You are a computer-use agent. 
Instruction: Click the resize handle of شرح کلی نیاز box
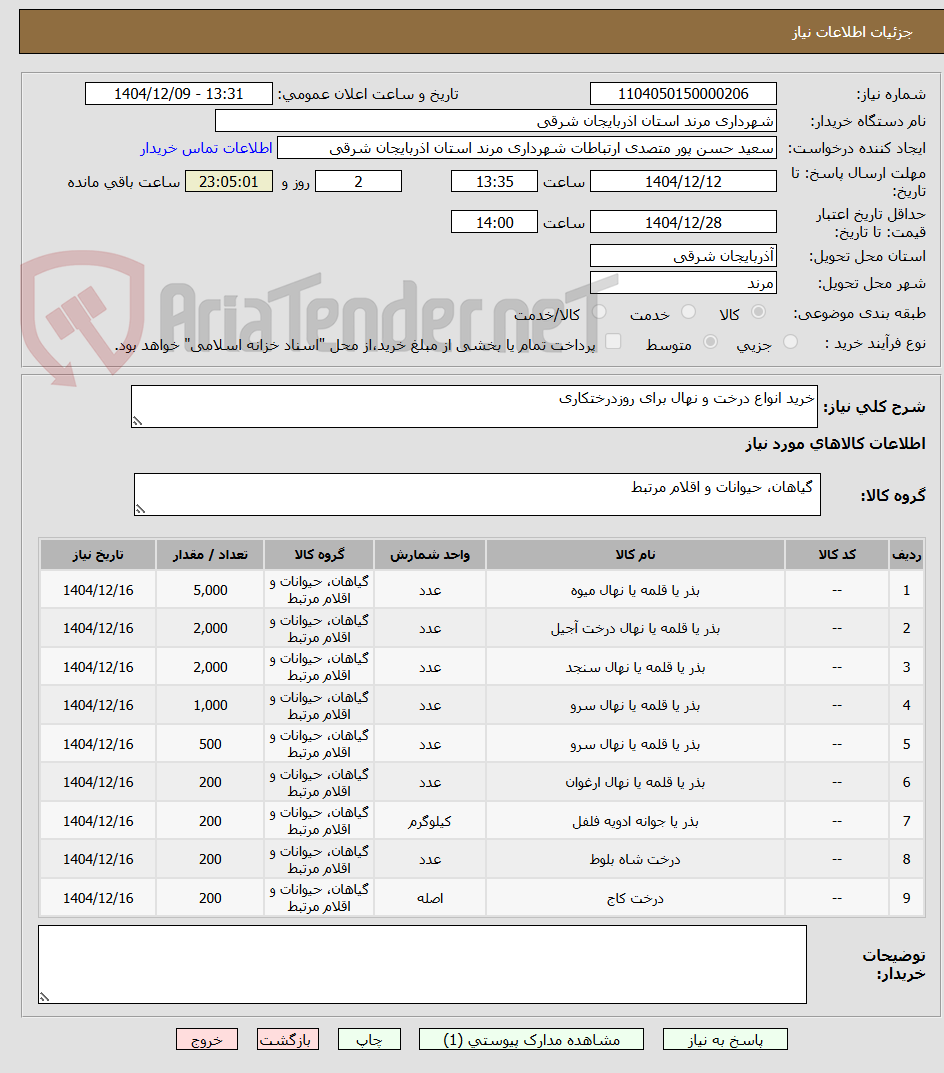click(138, 422)
